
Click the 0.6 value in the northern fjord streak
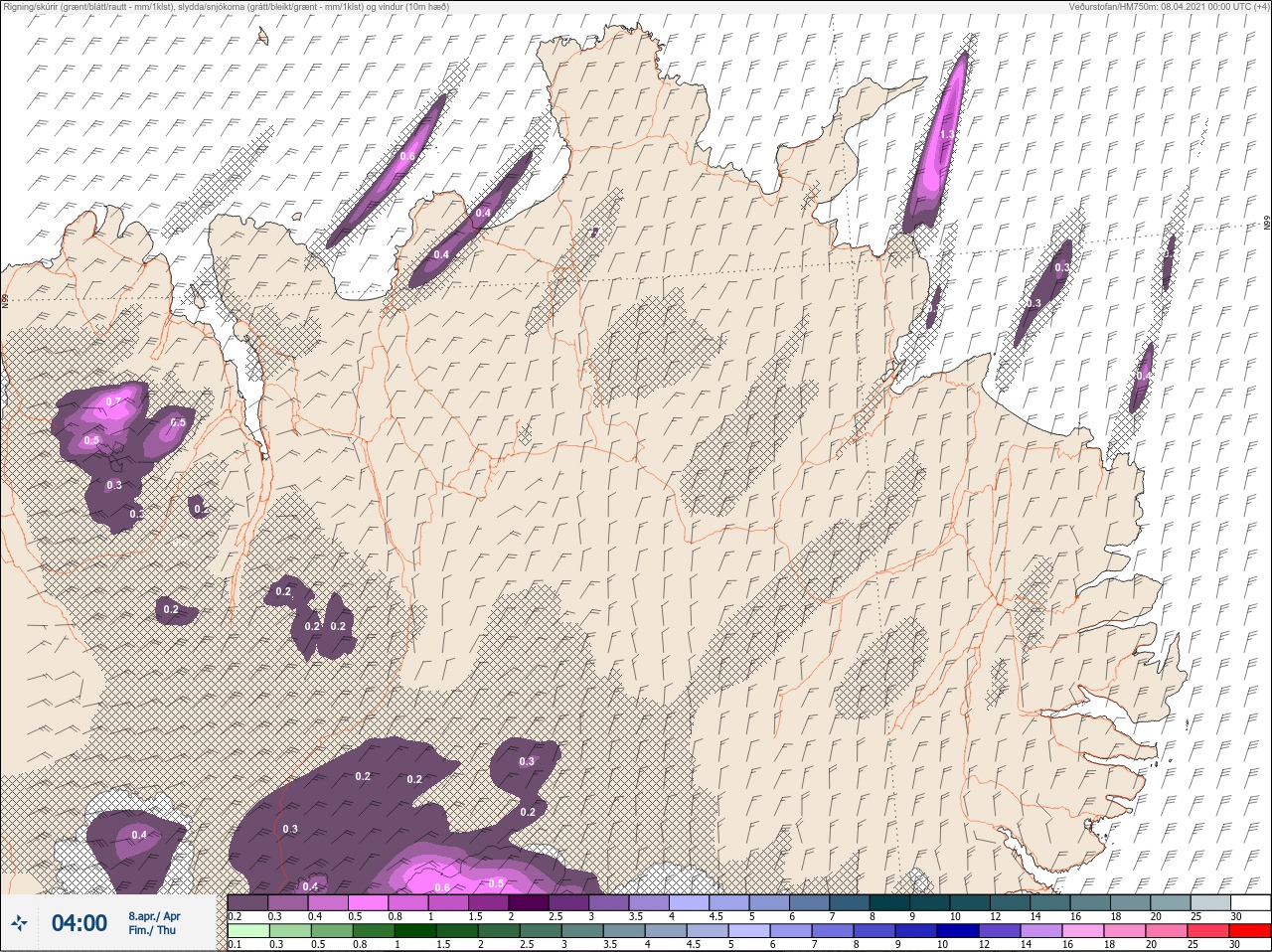(407, 156)
